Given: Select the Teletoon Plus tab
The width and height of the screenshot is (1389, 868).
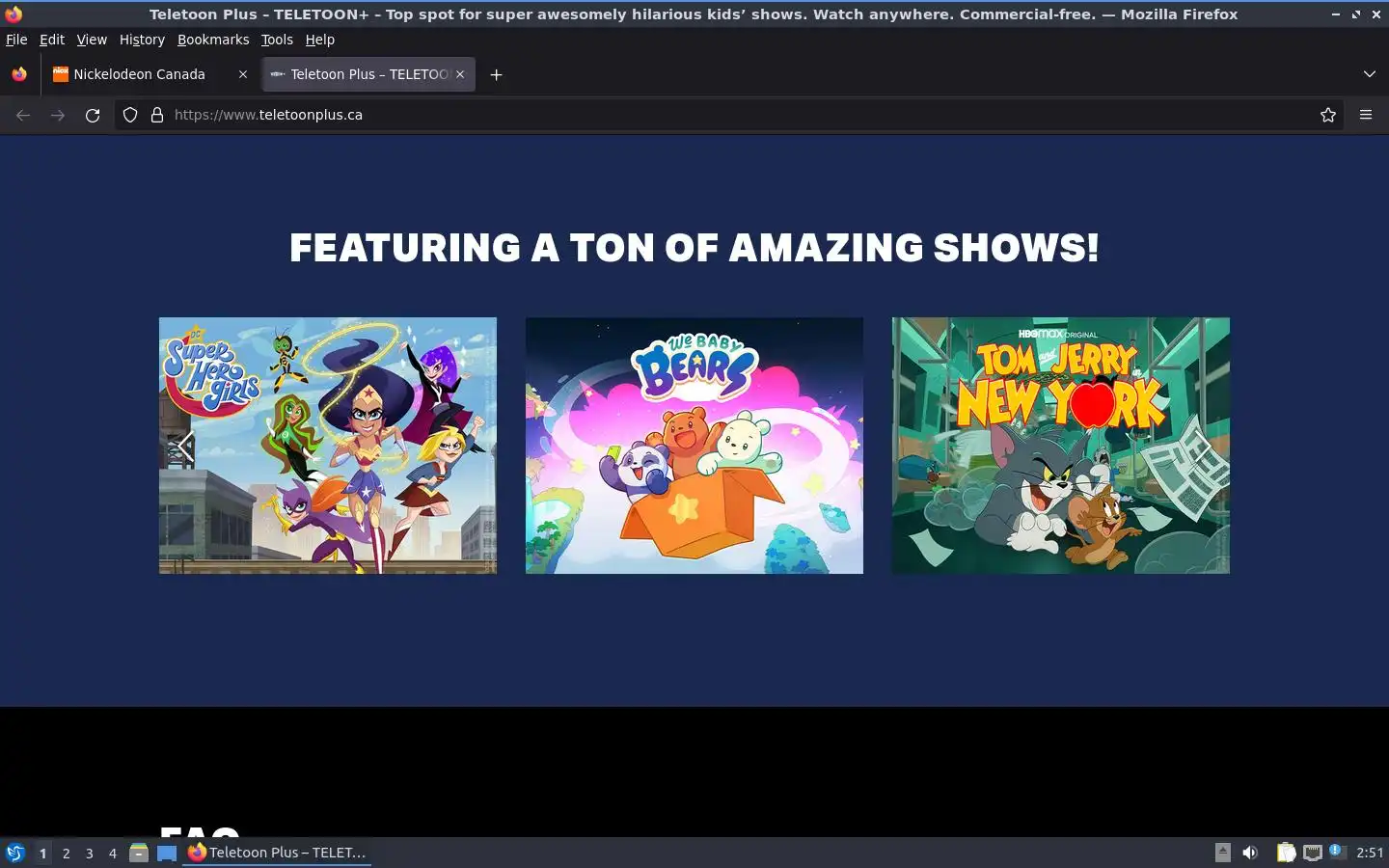Looking at the screenshot, I should coord(368,74).
